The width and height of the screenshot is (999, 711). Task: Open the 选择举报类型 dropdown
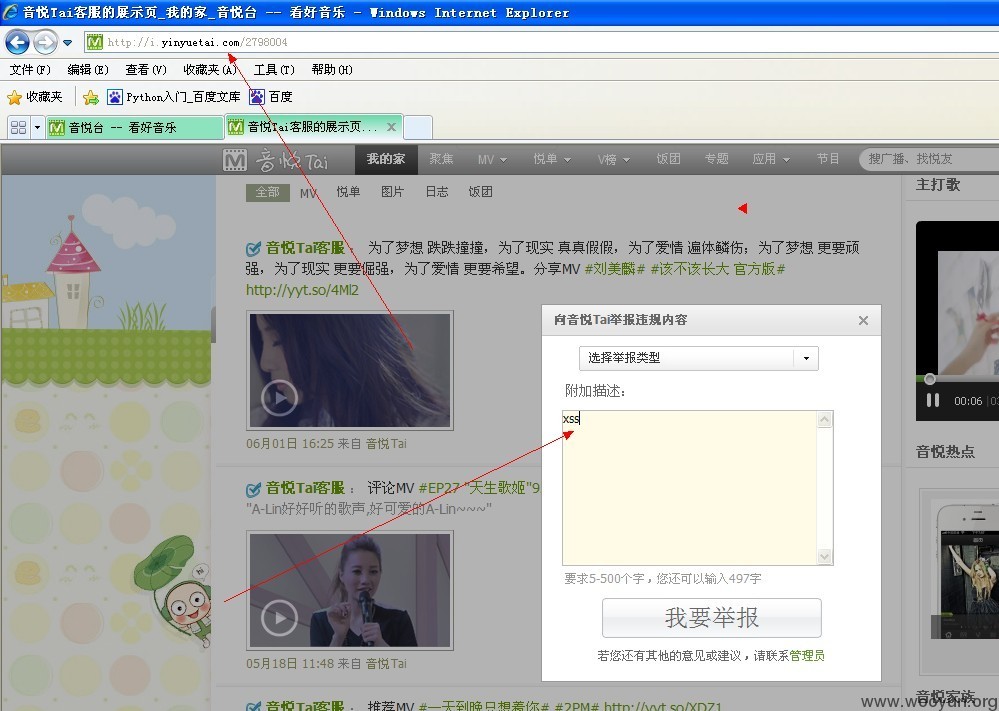(698, 358)
